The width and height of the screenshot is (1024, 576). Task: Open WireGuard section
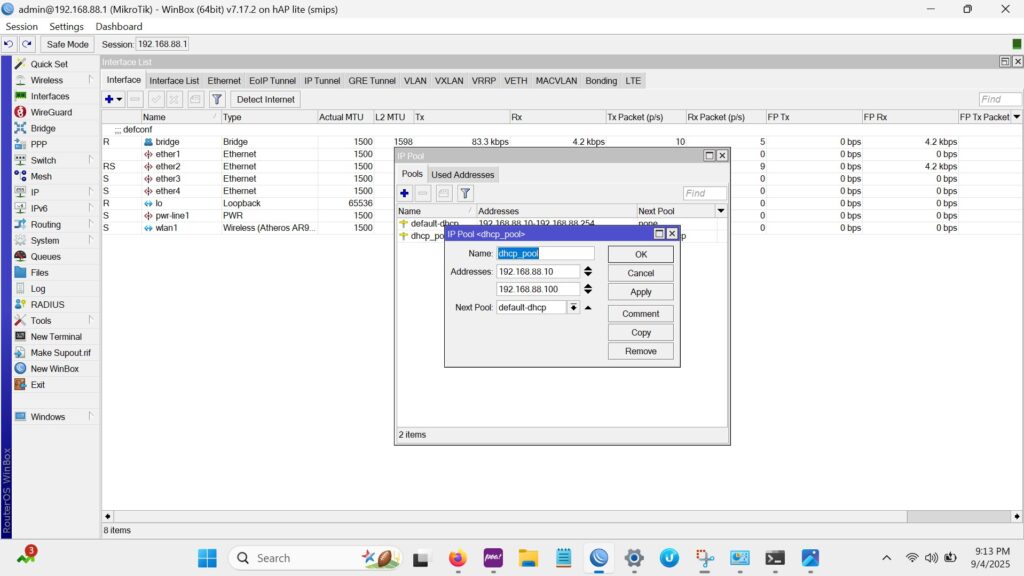point(51,112)
